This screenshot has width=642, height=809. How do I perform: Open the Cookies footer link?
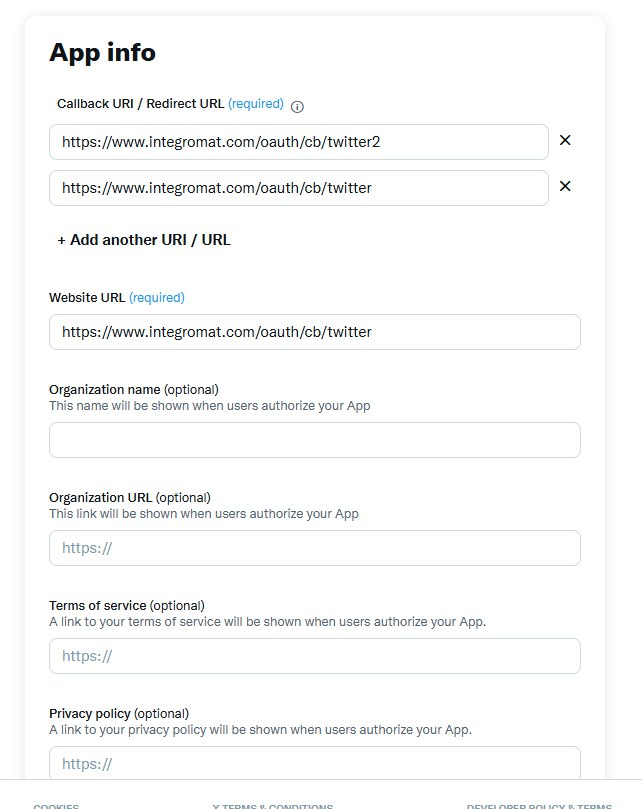tap(56, 805)
